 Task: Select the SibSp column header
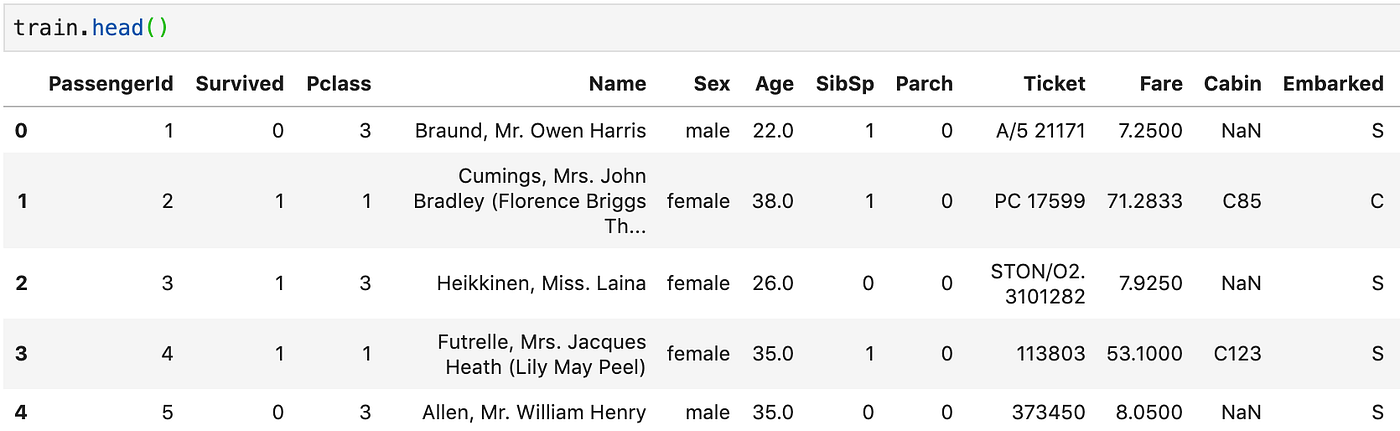845,84
